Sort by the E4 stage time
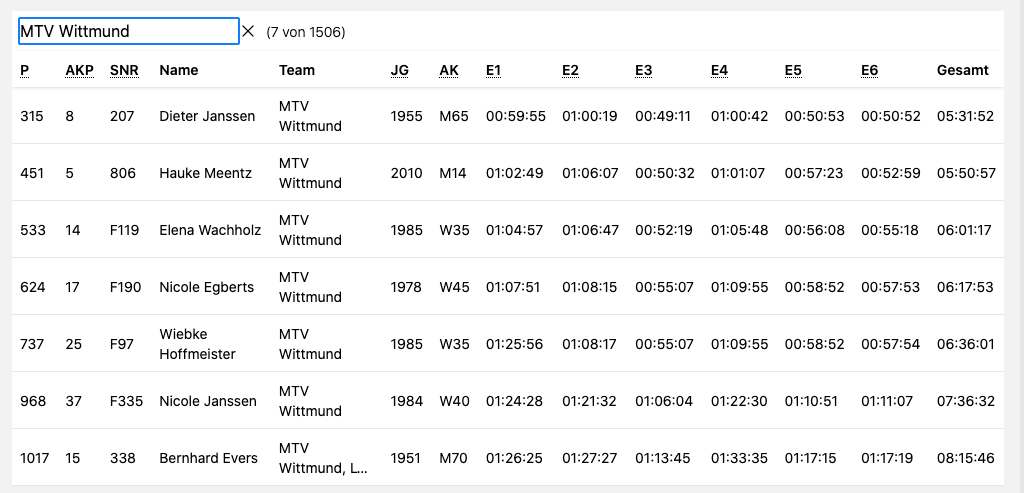 tap(719, 70)
